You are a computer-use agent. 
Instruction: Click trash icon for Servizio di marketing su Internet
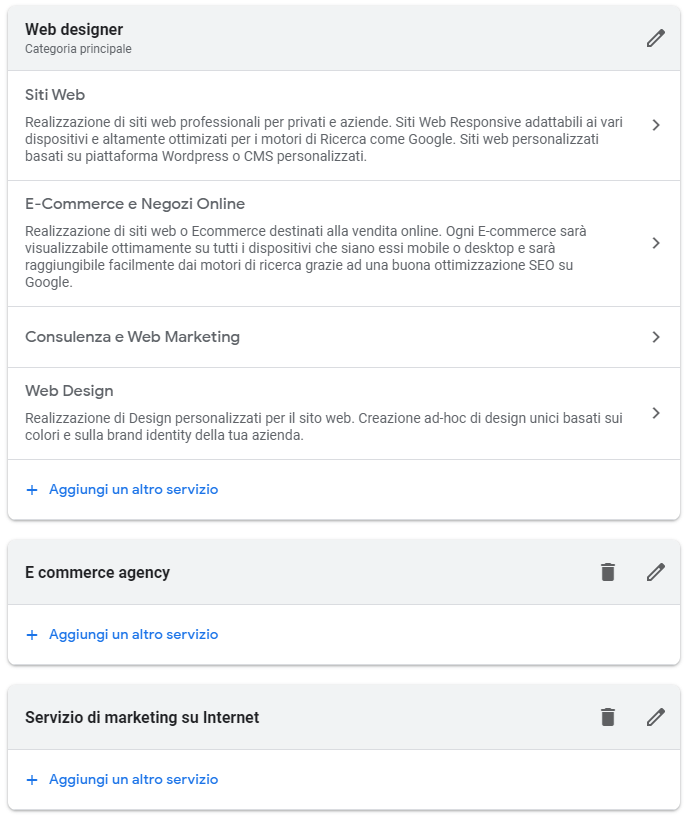608,717
